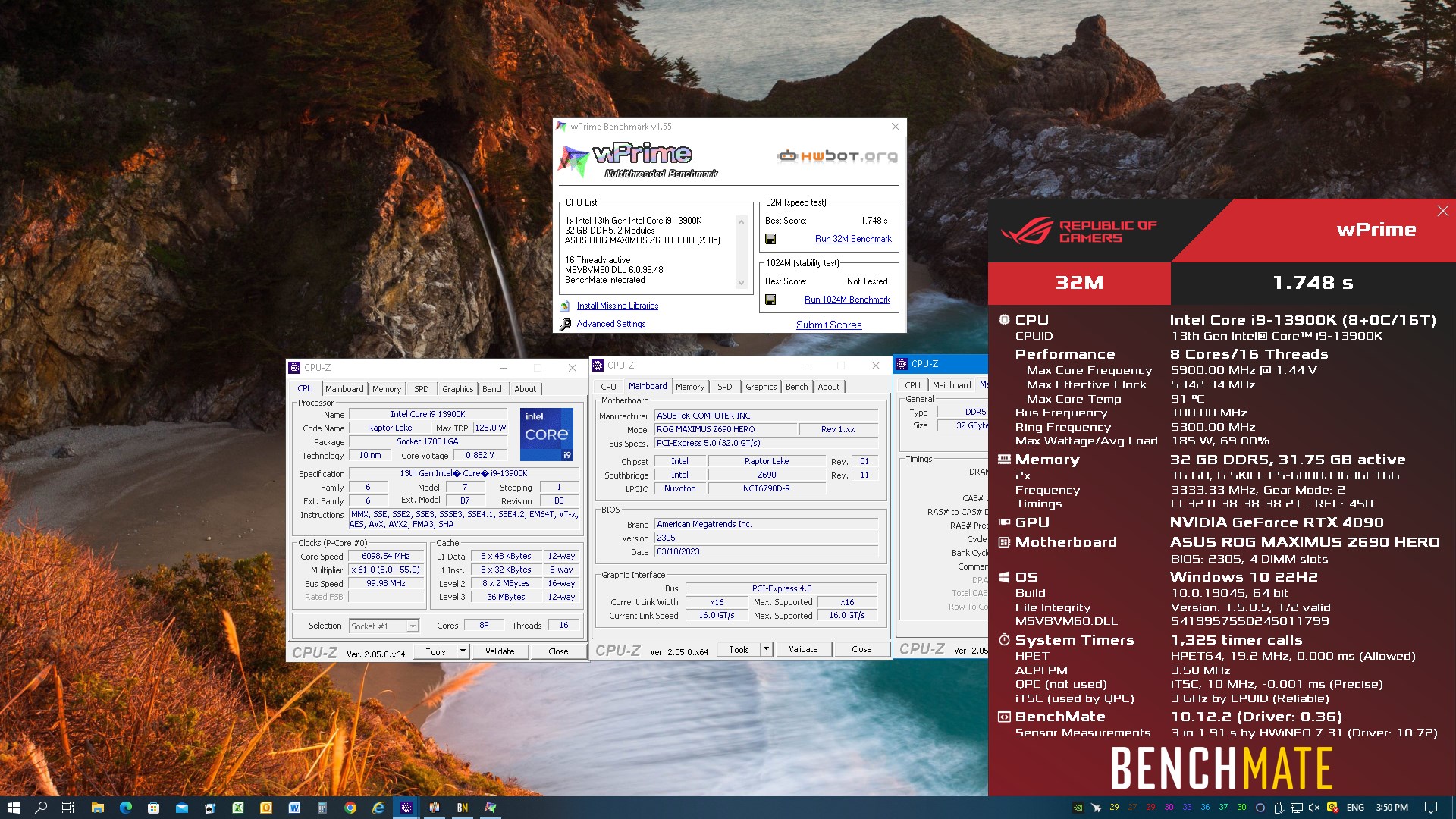Click the Run 1024M Benchmark link

pyautogui.click(x=847, y=300)
